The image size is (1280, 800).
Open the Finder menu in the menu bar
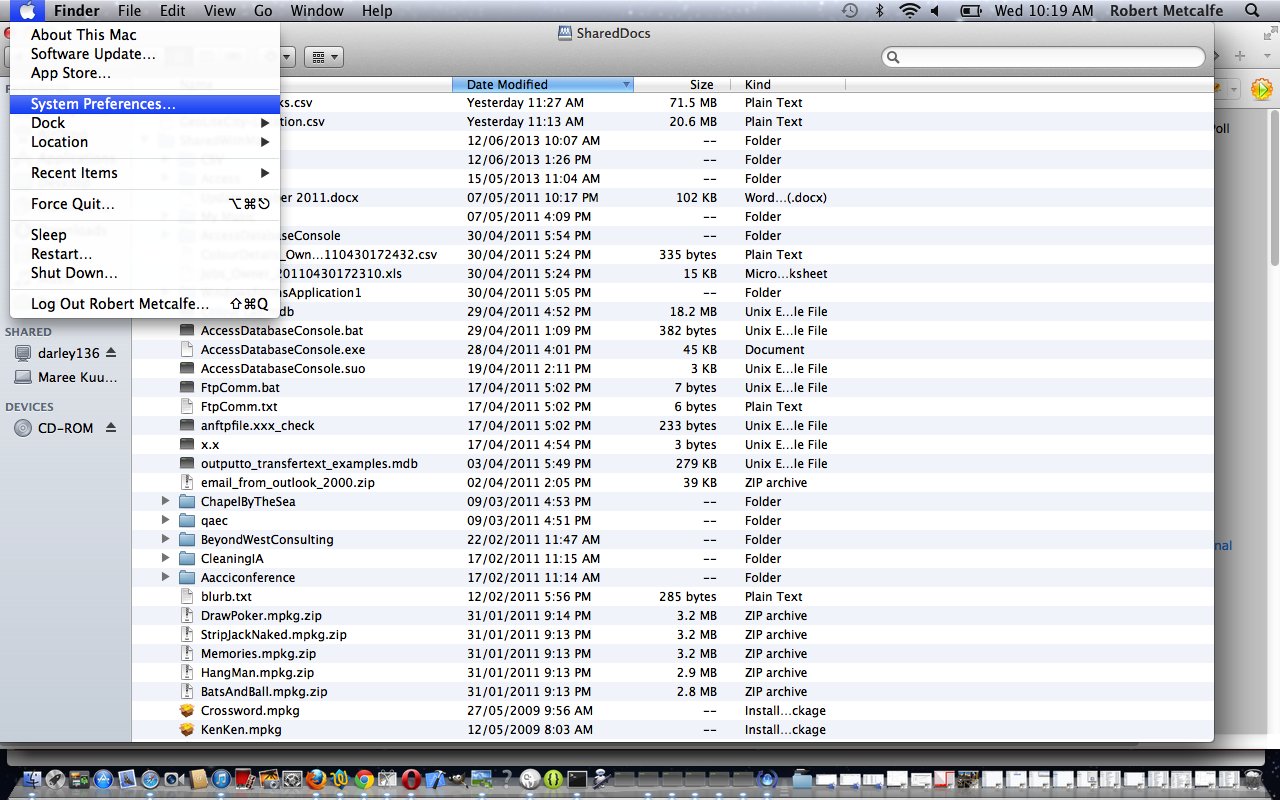click(76, 11)
